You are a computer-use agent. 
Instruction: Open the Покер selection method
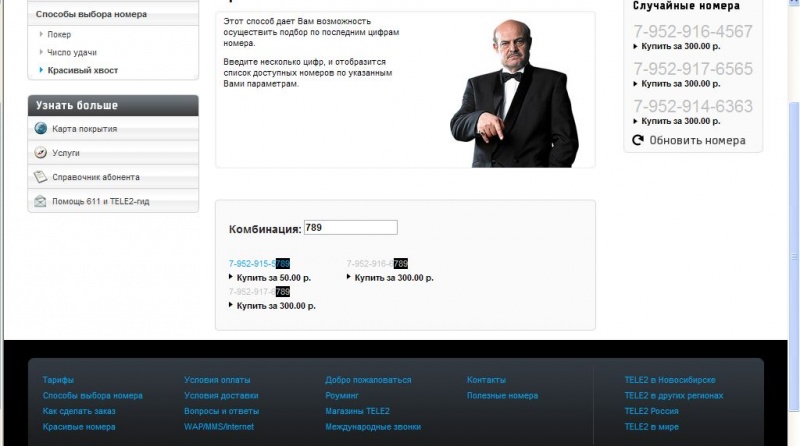(x=59, y=35)
